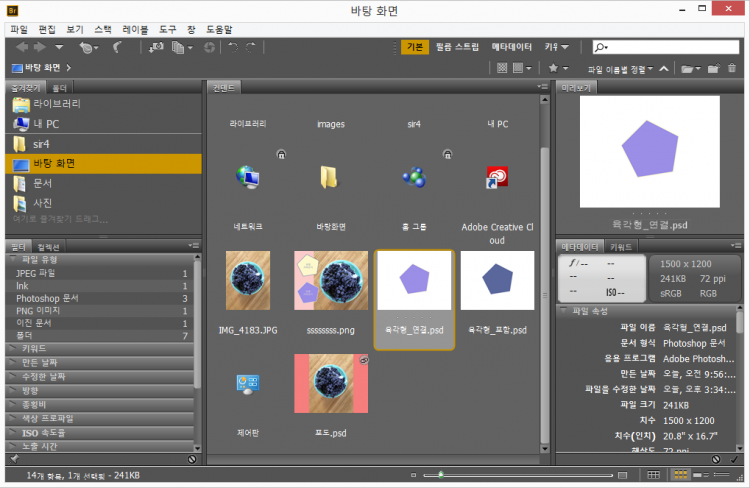750x488 pixels.
Task: Click the boomerang Return to Photoshop icon
Action: (117, 47)
